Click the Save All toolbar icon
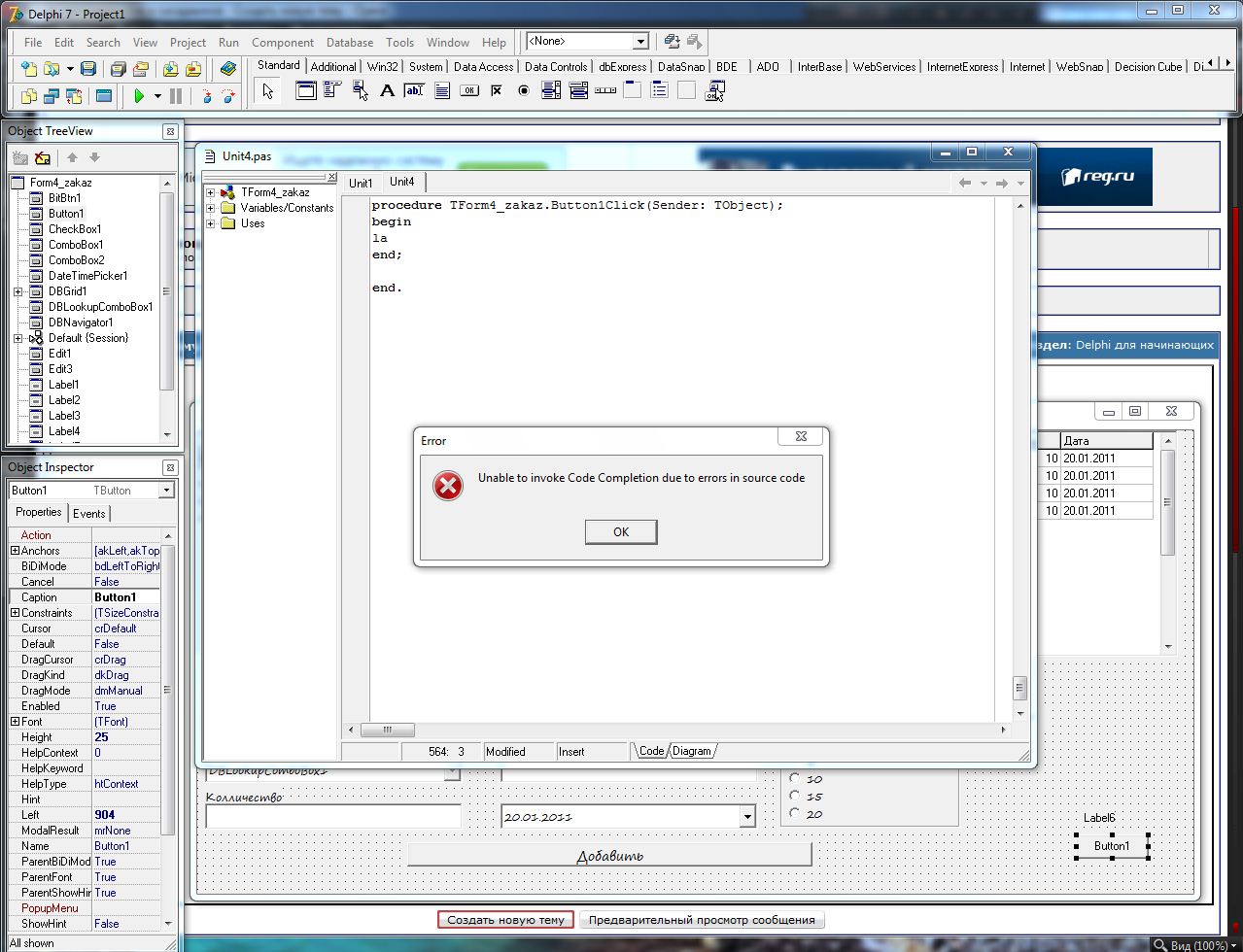The height and width of the screenshot is (952, 1243). pyautogui.click(x=118, y=69)
